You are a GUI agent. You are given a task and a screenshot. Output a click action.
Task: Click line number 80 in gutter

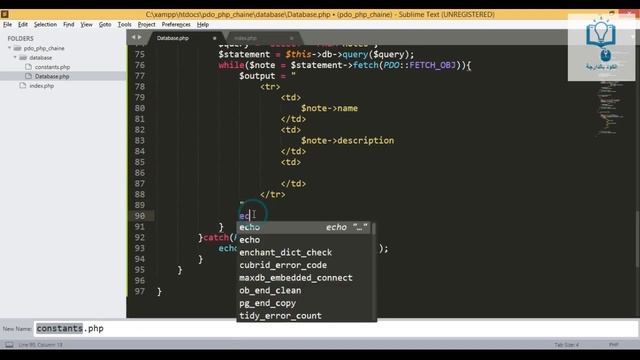point(140,108)
